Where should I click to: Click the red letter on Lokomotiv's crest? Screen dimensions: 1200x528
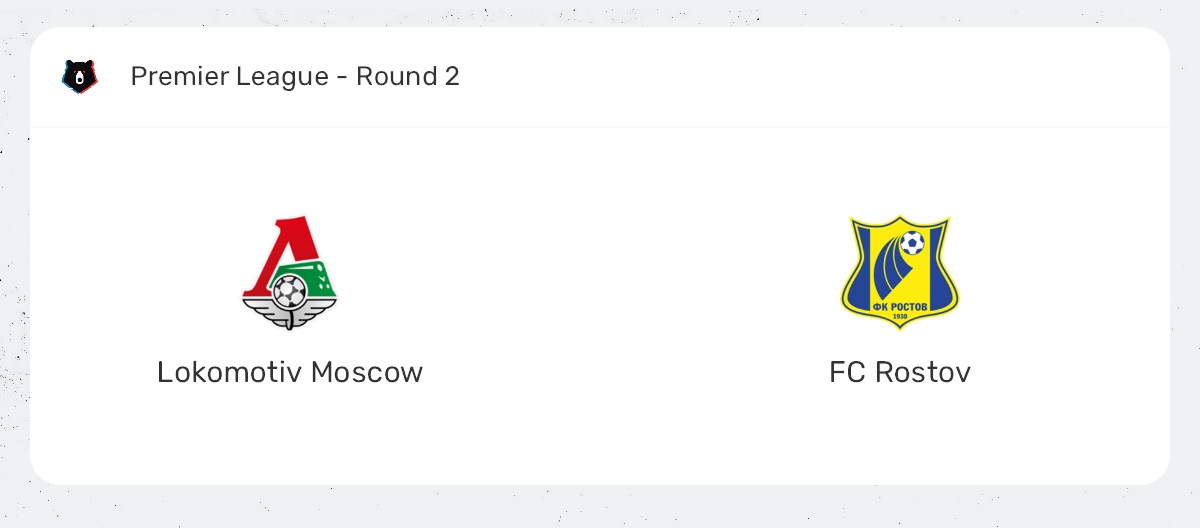point(268,250)
